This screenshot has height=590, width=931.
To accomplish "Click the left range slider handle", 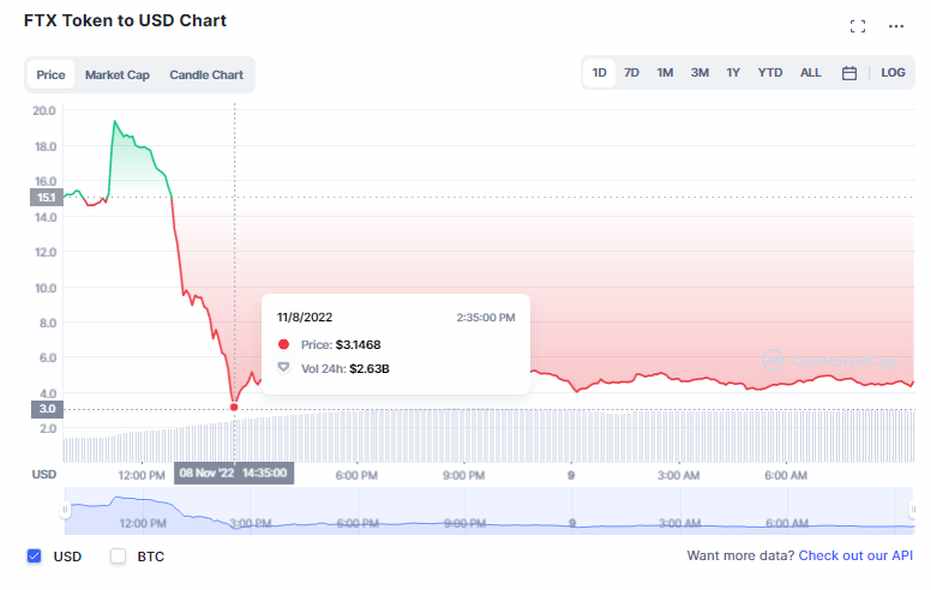I will [66, 510].
